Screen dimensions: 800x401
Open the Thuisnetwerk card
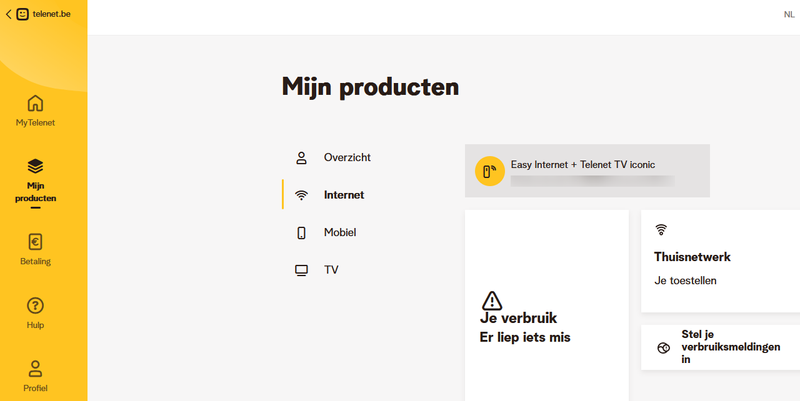[x=720, y=260]
